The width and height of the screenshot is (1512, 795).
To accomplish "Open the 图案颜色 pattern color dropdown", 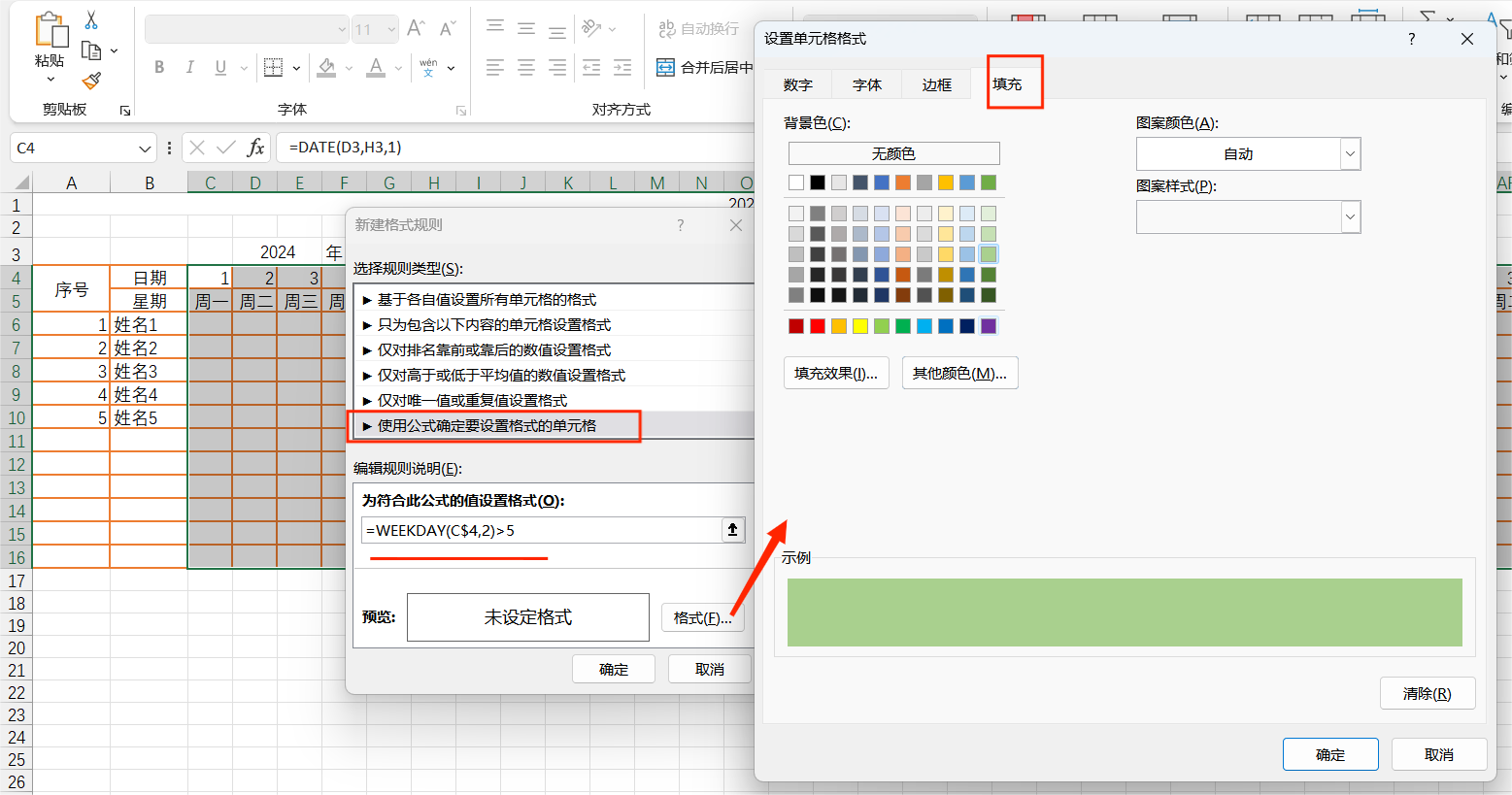I will pyautogui.click(x=1350, y=153).
